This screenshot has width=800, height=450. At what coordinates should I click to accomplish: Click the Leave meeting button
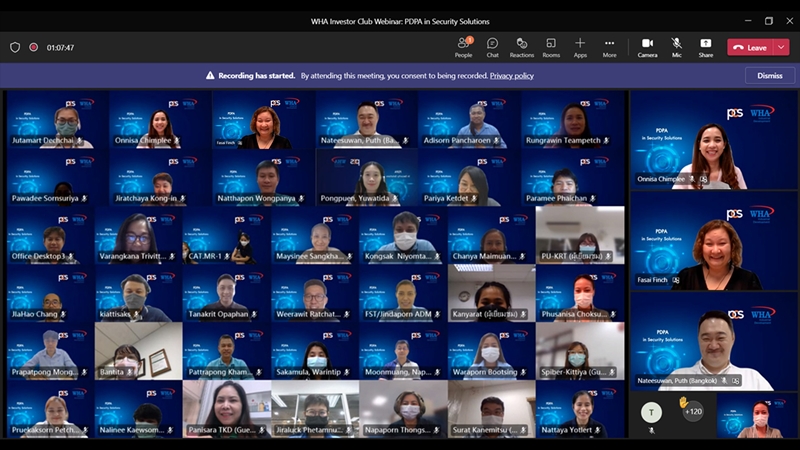pos(750,47)
